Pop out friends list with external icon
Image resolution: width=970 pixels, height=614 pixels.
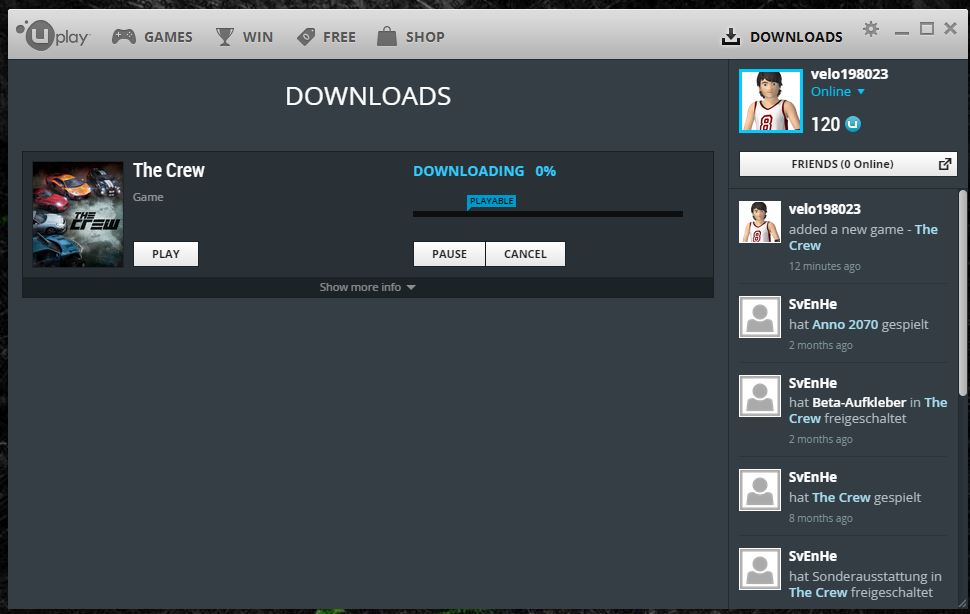click(x=945, y=164)
